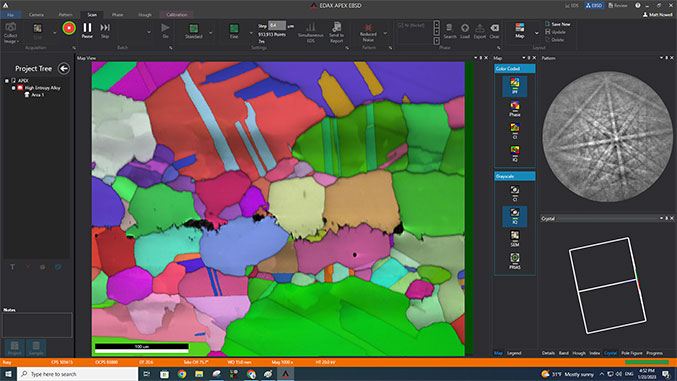Open the Pattern panel options dropdown
Screen dimensions: 677x381
[x=661, y=58]
